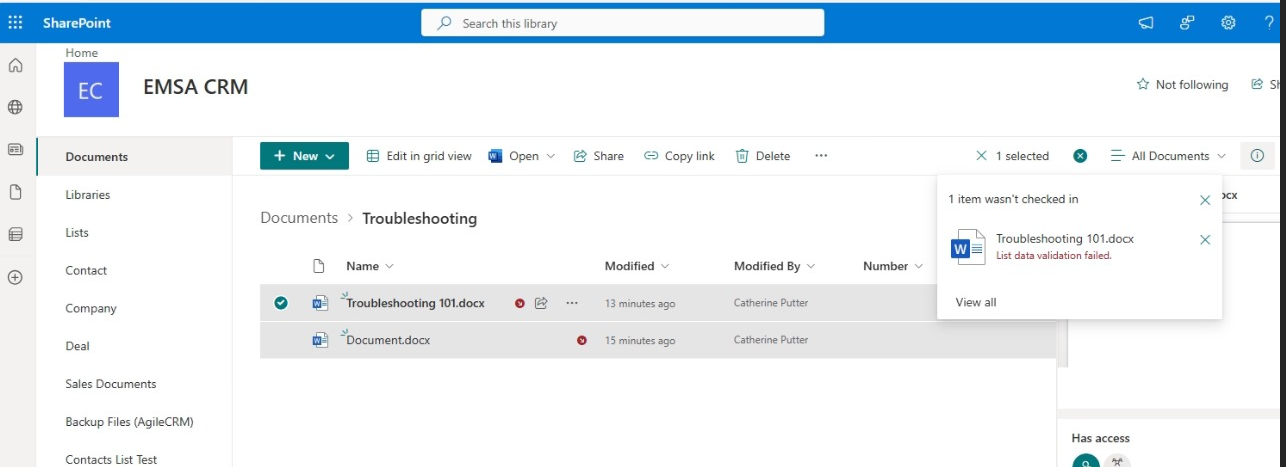Click the green circled X status icon
The height and width of the screenshot is (467, 1286).
[1080, 156]
